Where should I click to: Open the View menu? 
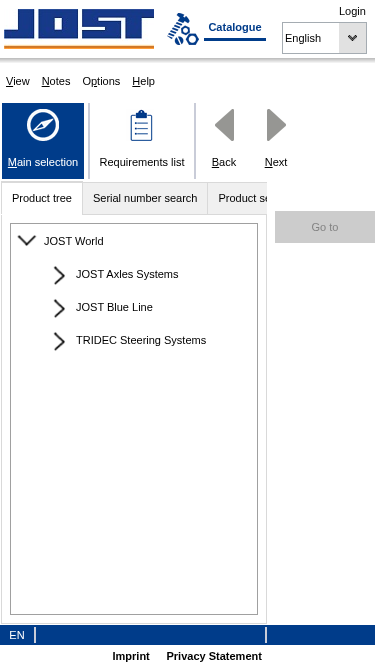pos(18,81)
